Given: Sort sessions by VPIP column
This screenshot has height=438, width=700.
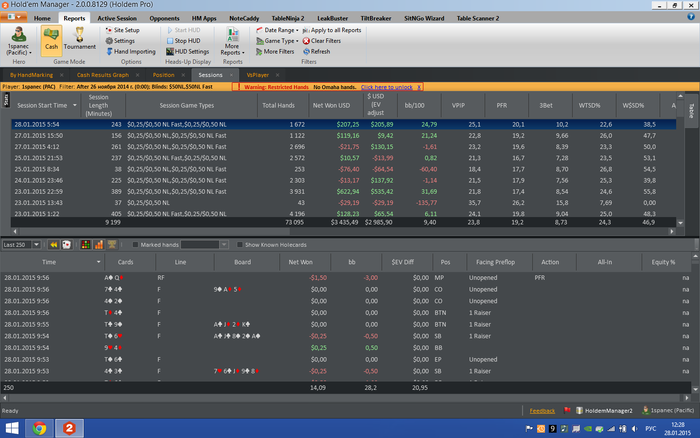Looking at the screenshot, I should 458,105.
